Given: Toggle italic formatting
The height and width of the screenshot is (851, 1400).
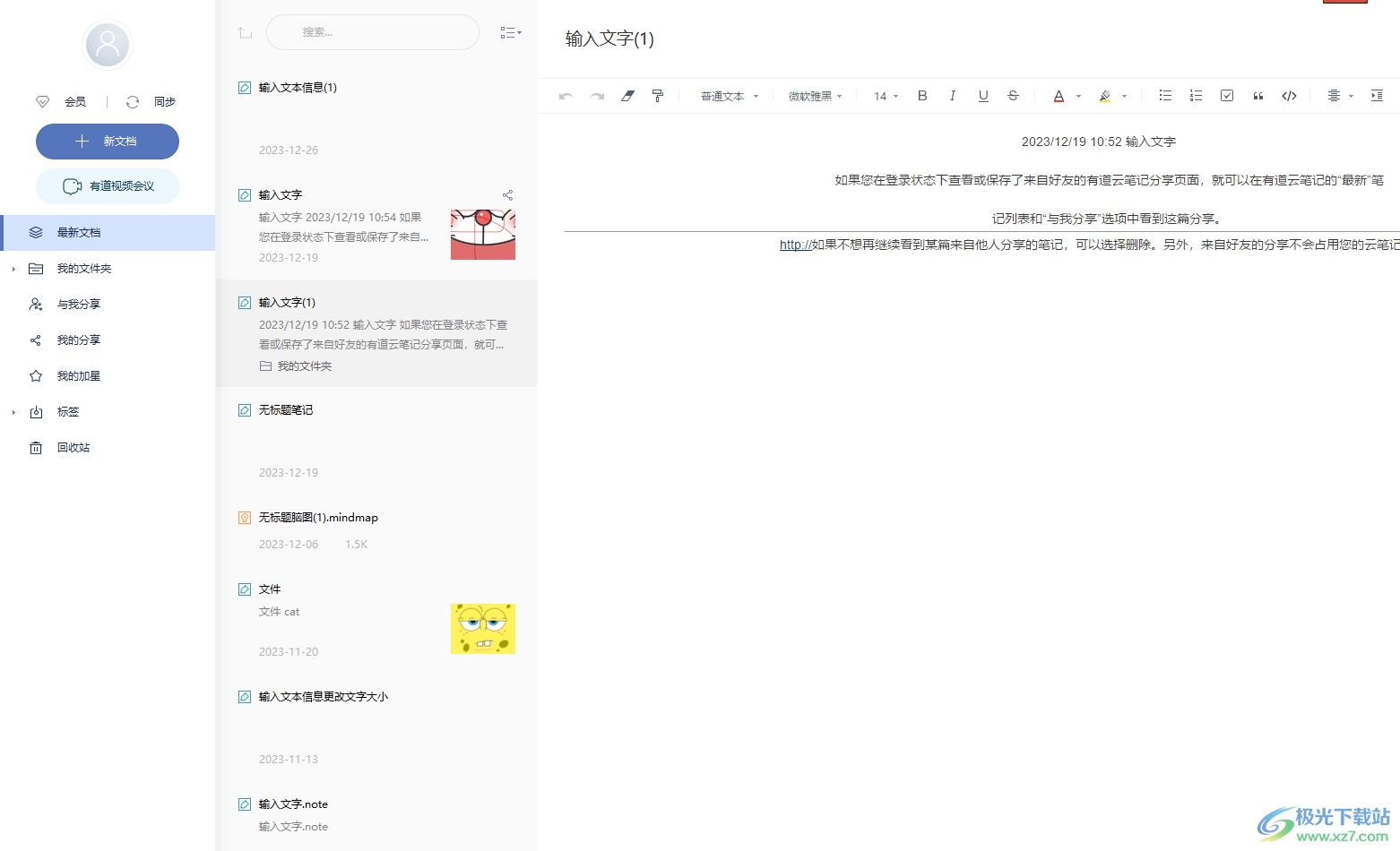Looking at the screenshot, I should tap(953, 96).
